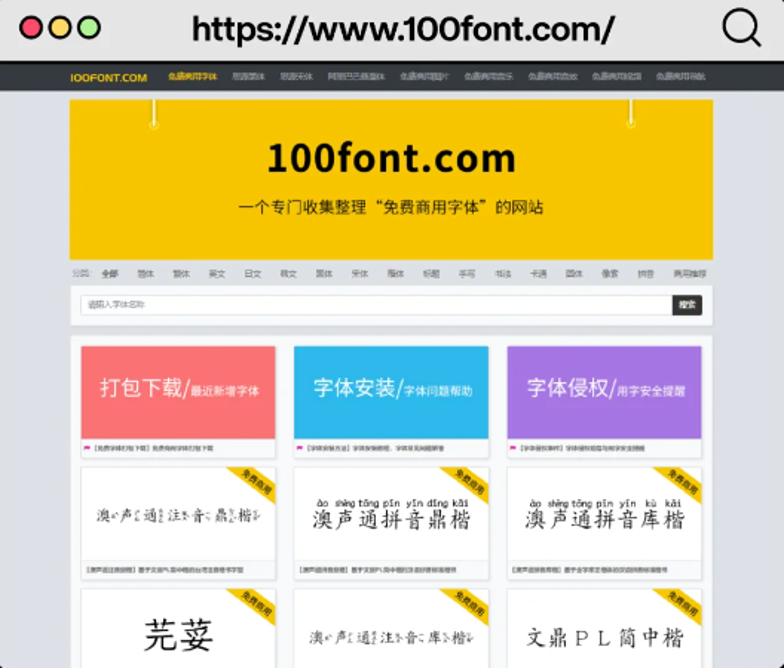Click the pink flag under 字体安装 card
784x668 pixels.
[x=300, y=448]
